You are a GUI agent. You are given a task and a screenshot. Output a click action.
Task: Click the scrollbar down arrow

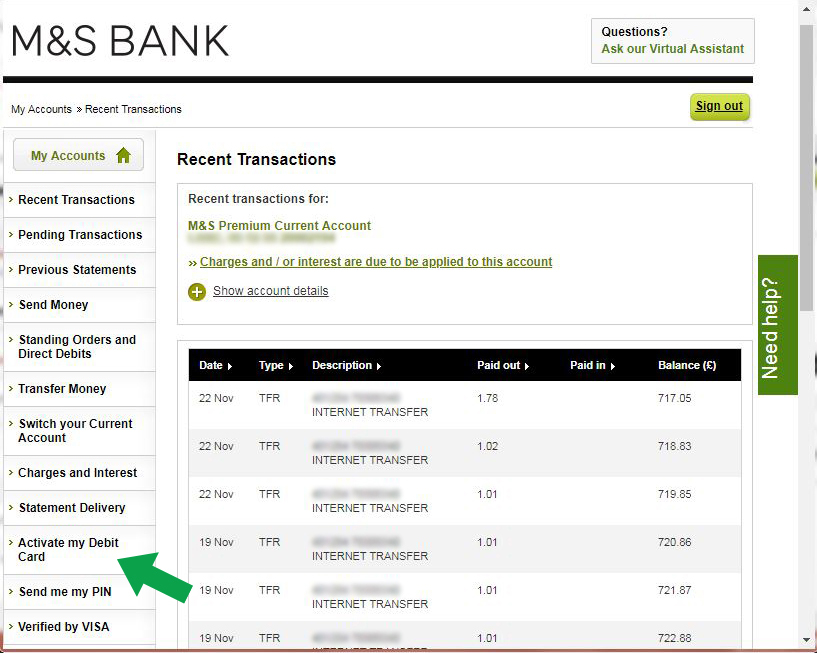(807, 640)
